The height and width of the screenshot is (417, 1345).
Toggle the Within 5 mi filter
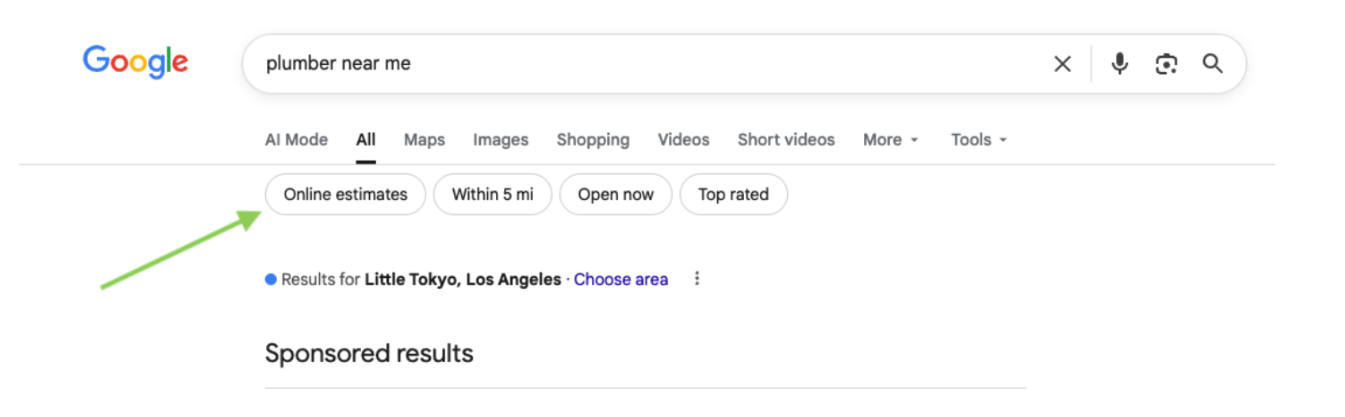[x=492, y=194]
